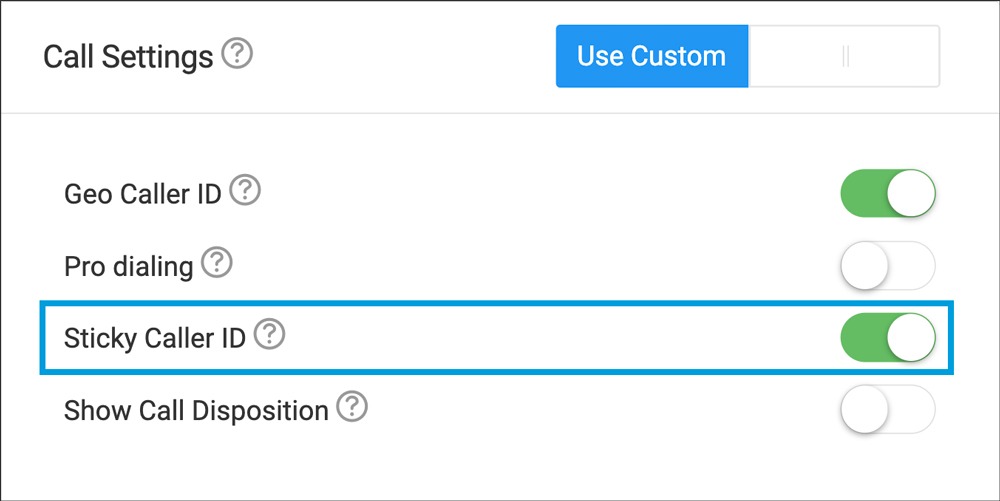1000x501 pixels.
Task: Enable the Pro dialing switch
Action: coord(887,266)
